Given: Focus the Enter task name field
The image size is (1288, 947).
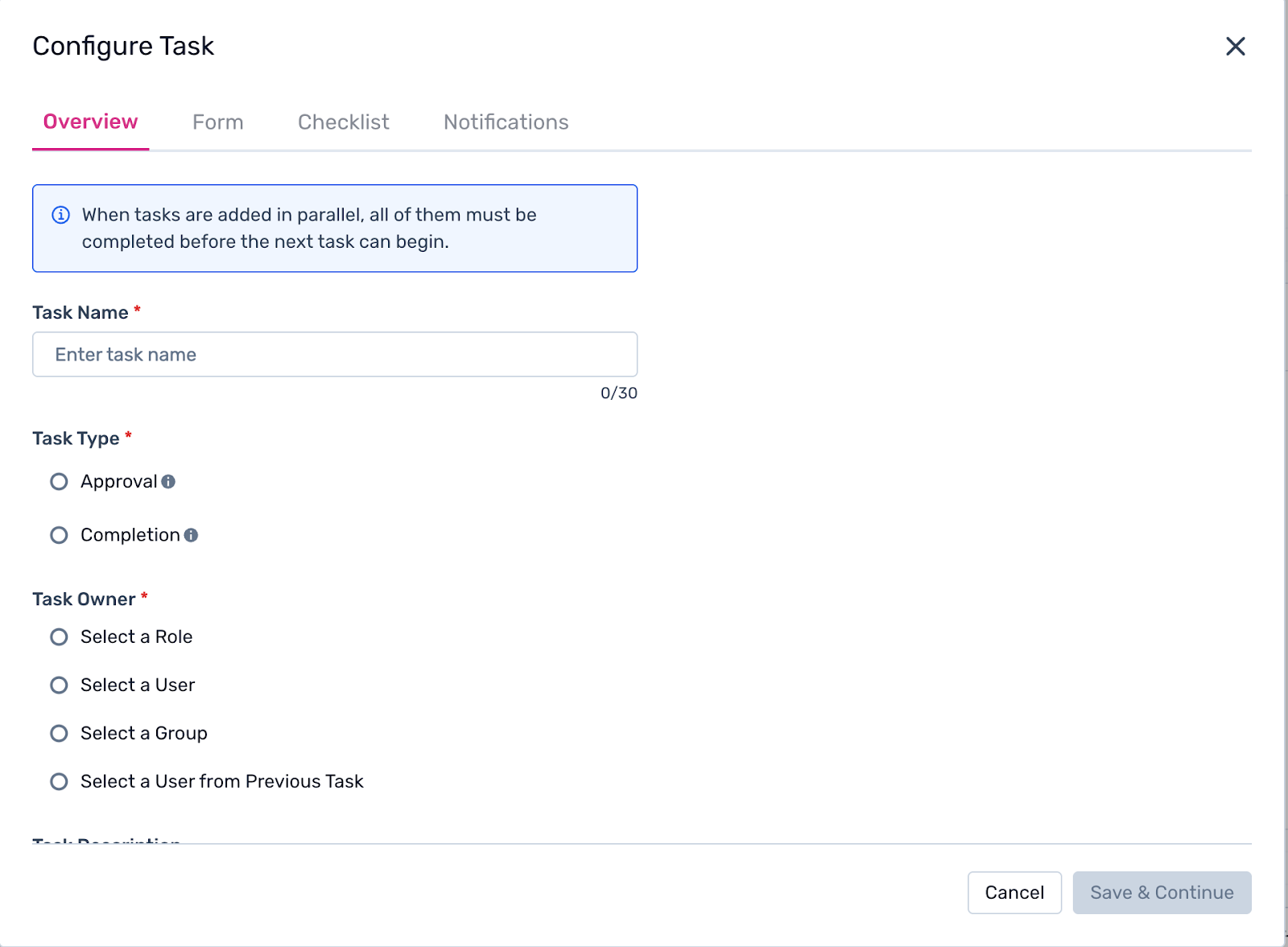Looking at the screenshot, I should click(335, 355).
